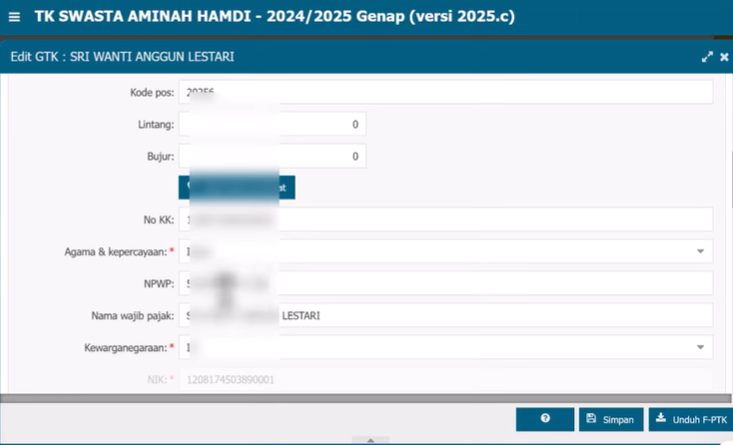The image size is (733, 445).
Task: Click the Bujur input field
Action: 272,156
